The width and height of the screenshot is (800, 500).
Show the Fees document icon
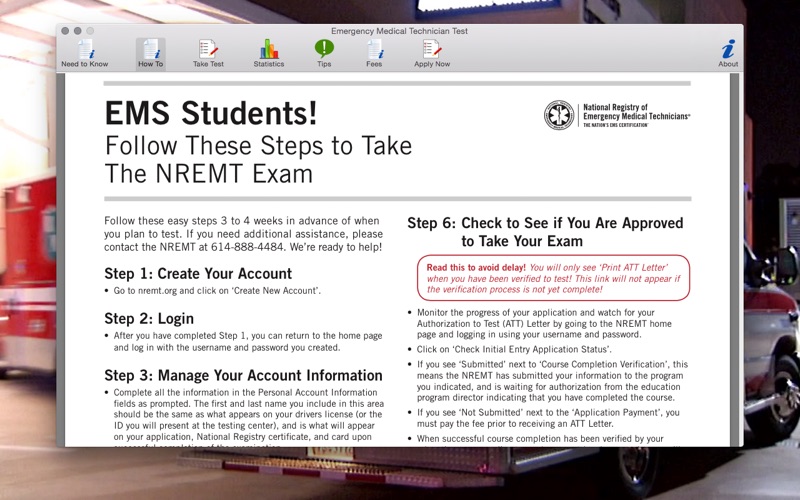pyautogui.click(x=374, y=54)
